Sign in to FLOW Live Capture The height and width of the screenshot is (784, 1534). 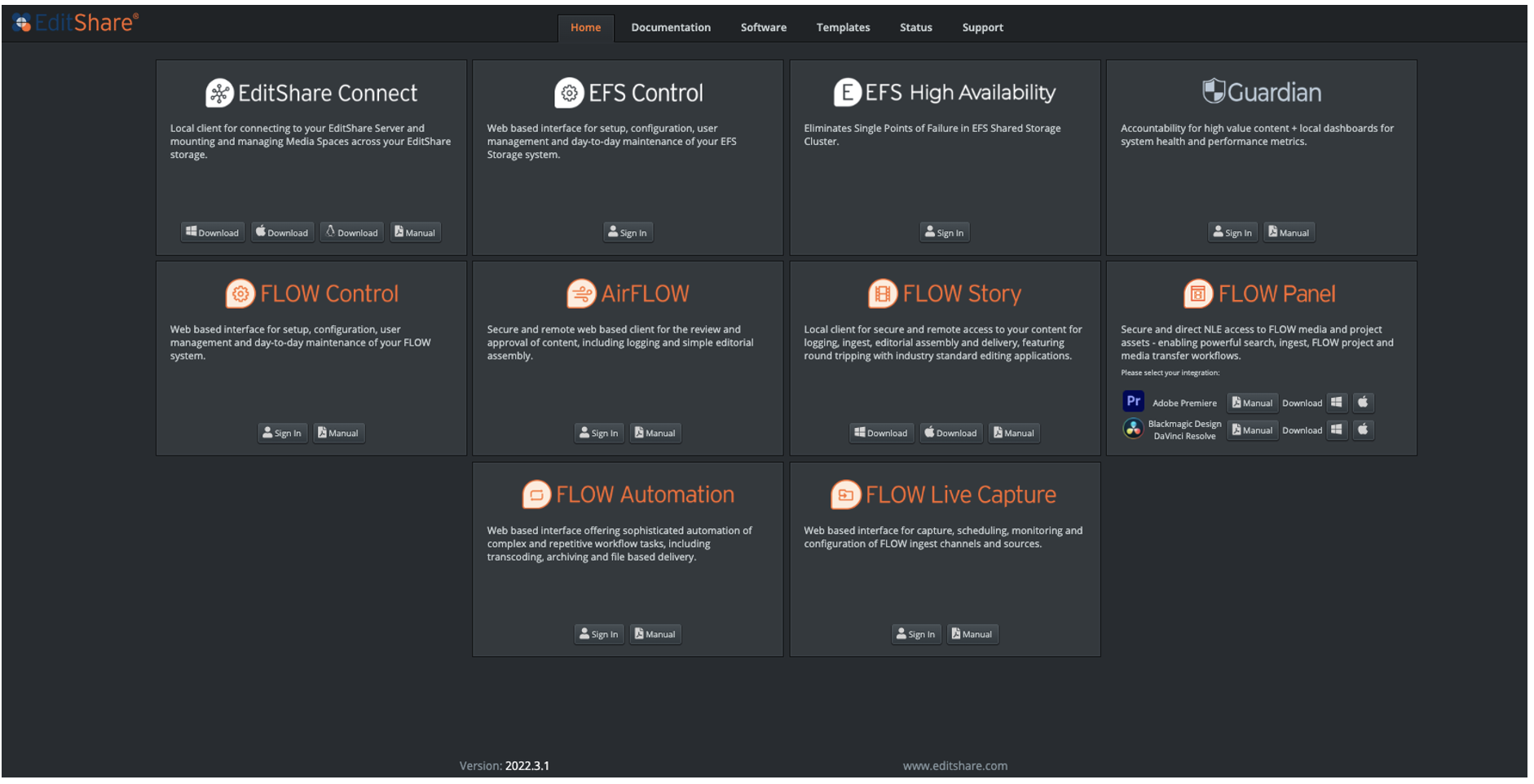916,634
